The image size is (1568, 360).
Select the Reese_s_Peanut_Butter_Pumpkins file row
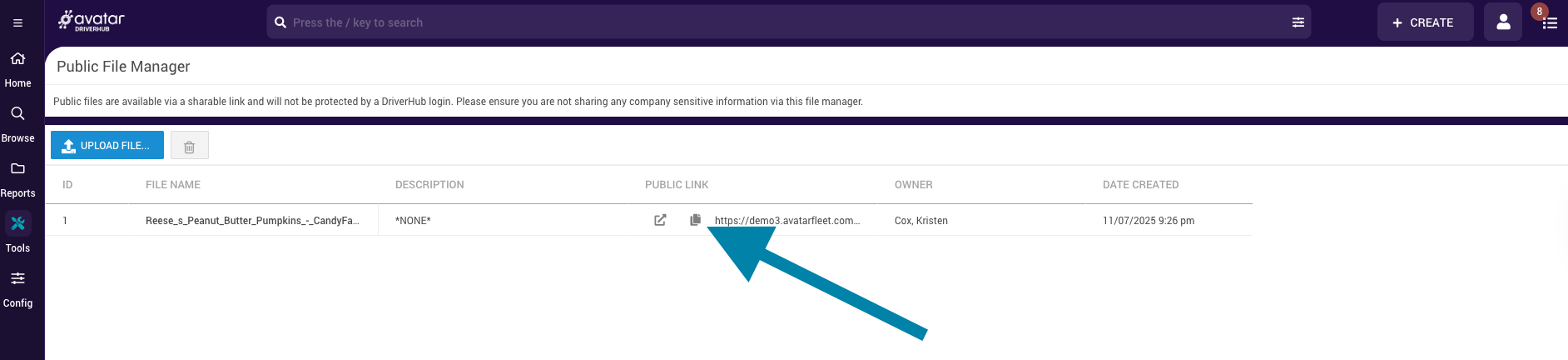click(x=252, y=221)
